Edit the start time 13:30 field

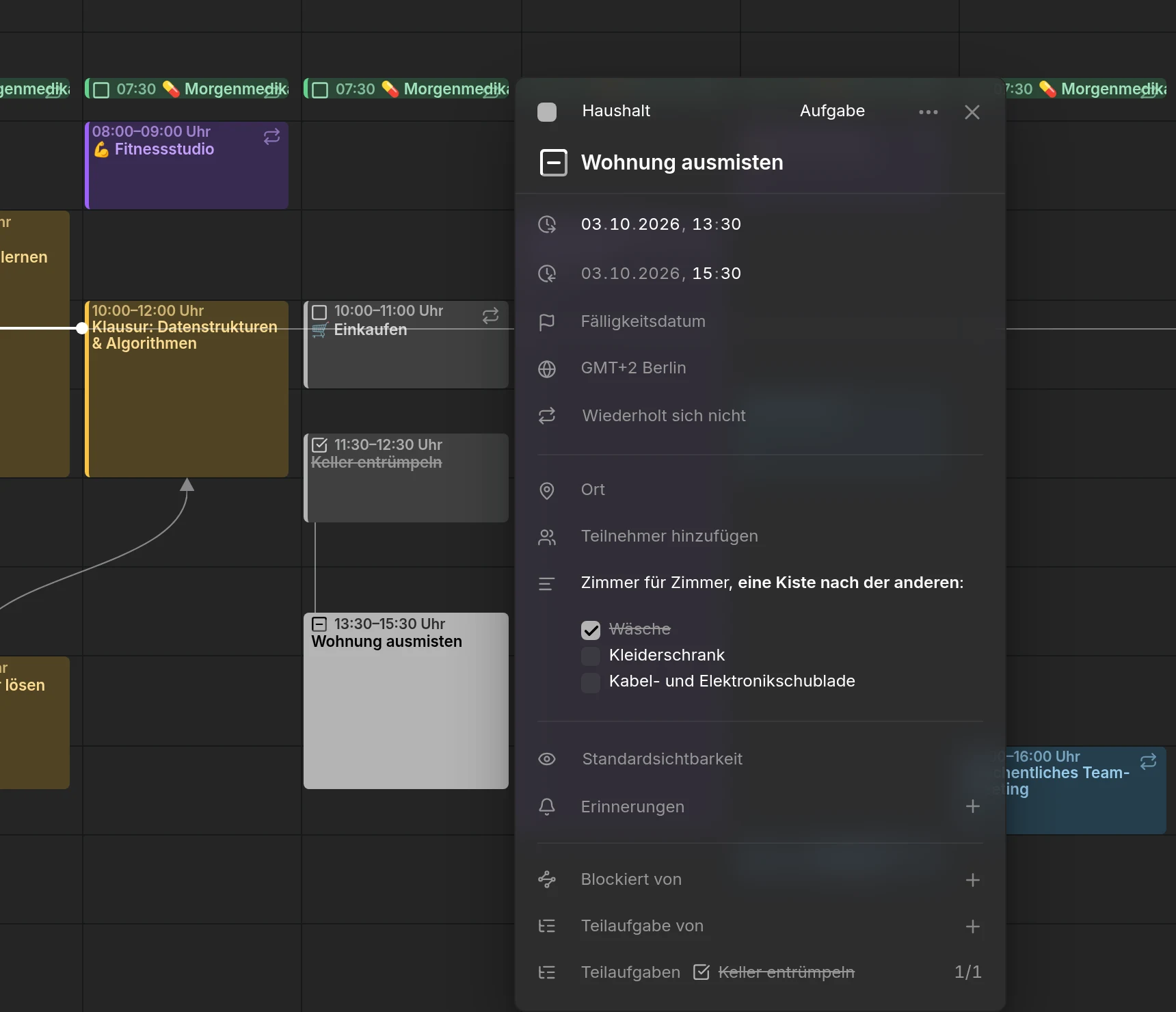tap(717, 224)
